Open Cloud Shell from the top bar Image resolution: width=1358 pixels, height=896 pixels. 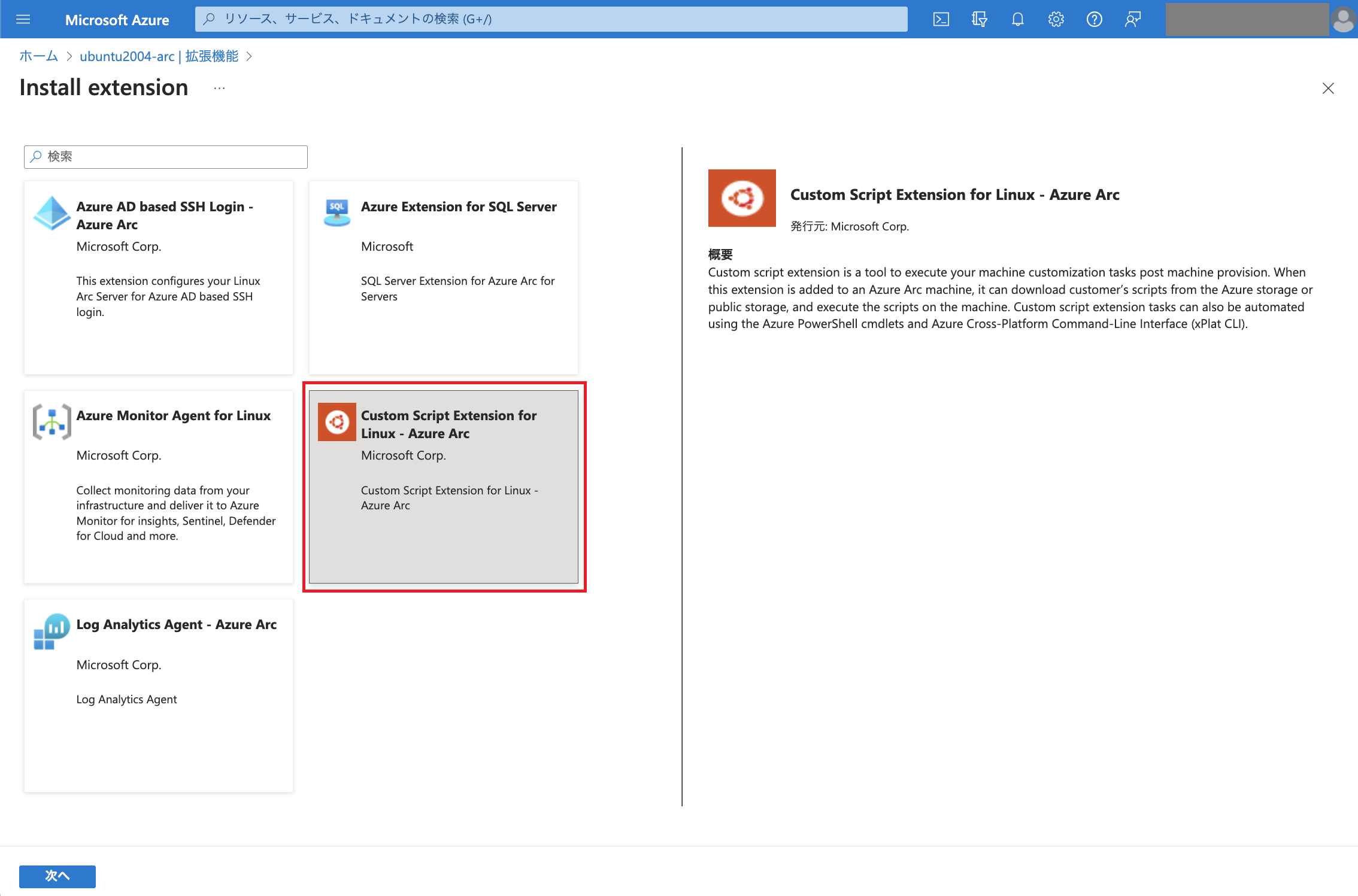click(941, 19)
